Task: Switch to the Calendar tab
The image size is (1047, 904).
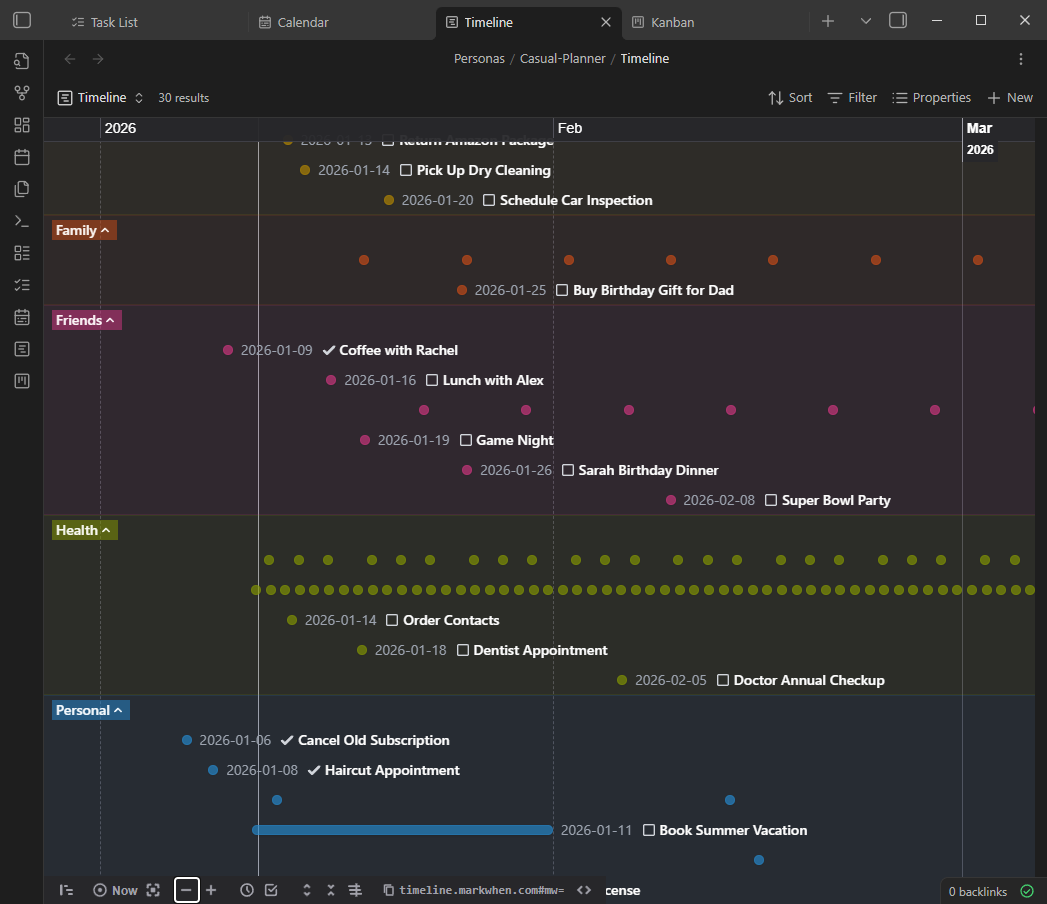Action: (293, 21)
